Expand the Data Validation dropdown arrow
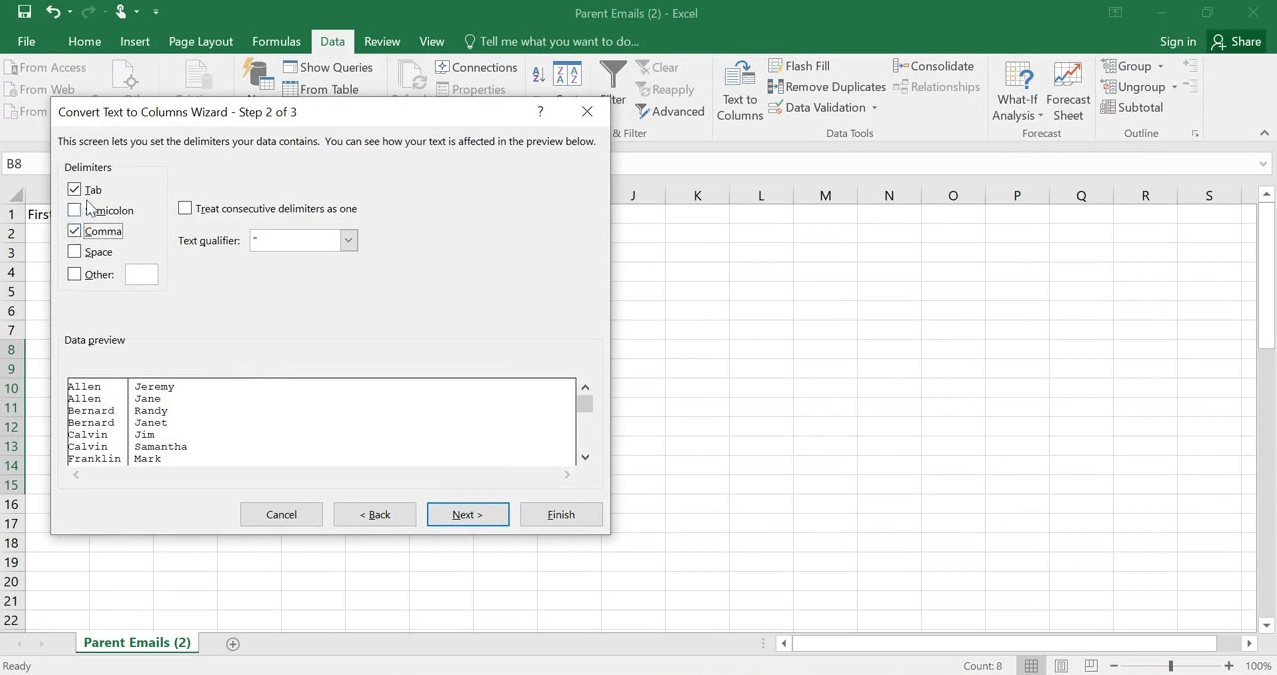Viewport: 1277px width, 675px height. (874, 108)
